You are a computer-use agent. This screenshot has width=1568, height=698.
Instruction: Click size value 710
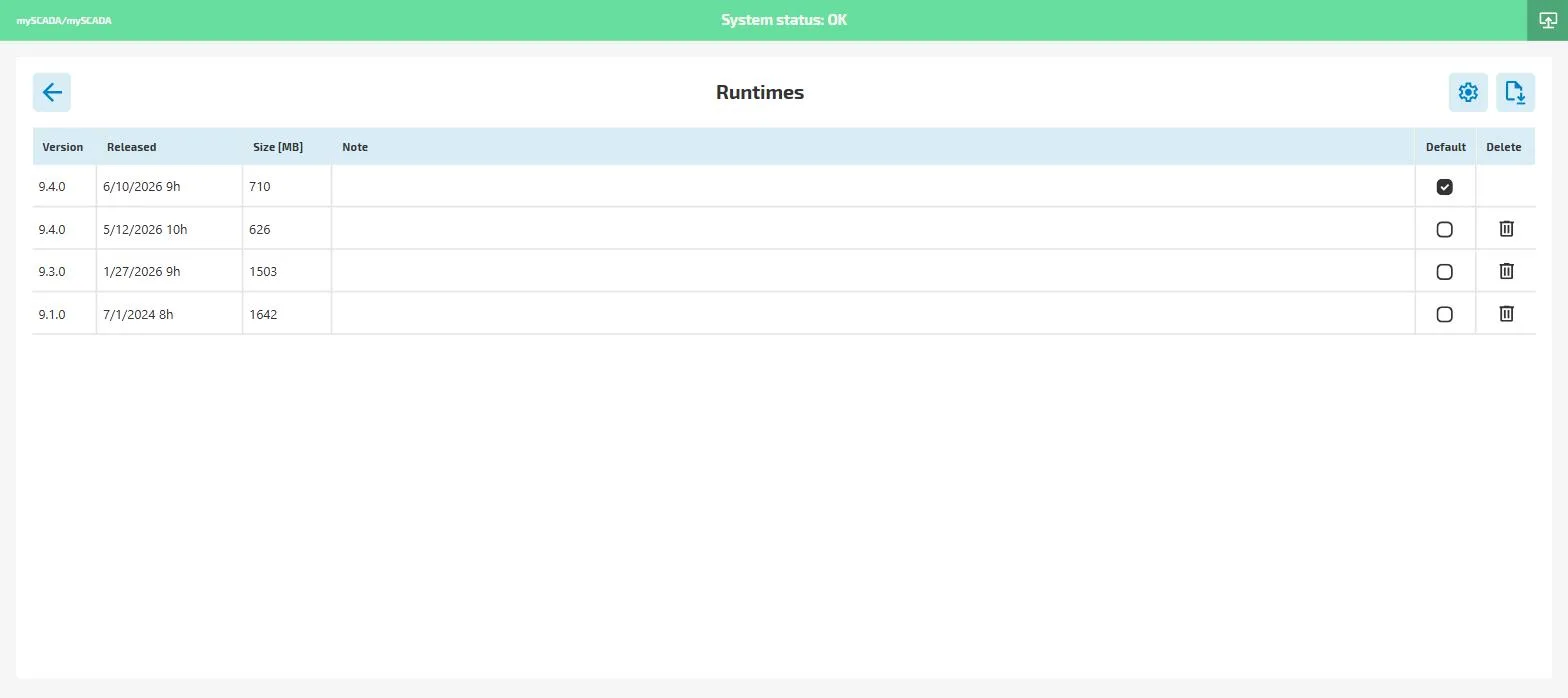click(260, 187)
